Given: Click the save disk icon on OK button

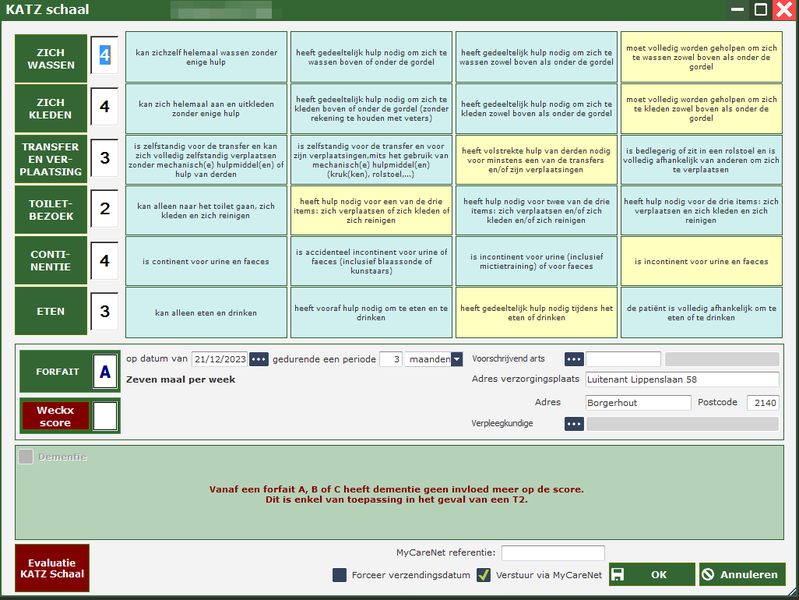Looking at the screenshot, I should 618,575.
